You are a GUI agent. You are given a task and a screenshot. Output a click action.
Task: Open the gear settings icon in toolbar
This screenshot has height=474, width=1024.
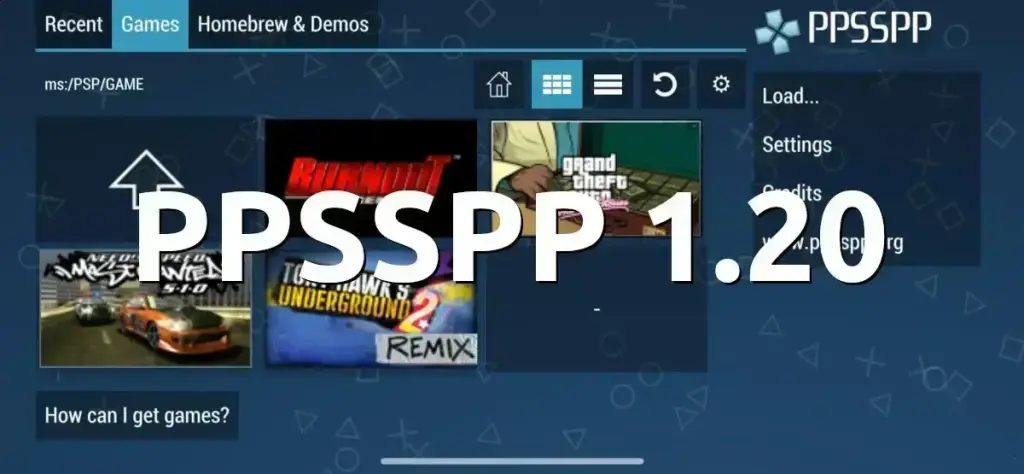(721, 84)
